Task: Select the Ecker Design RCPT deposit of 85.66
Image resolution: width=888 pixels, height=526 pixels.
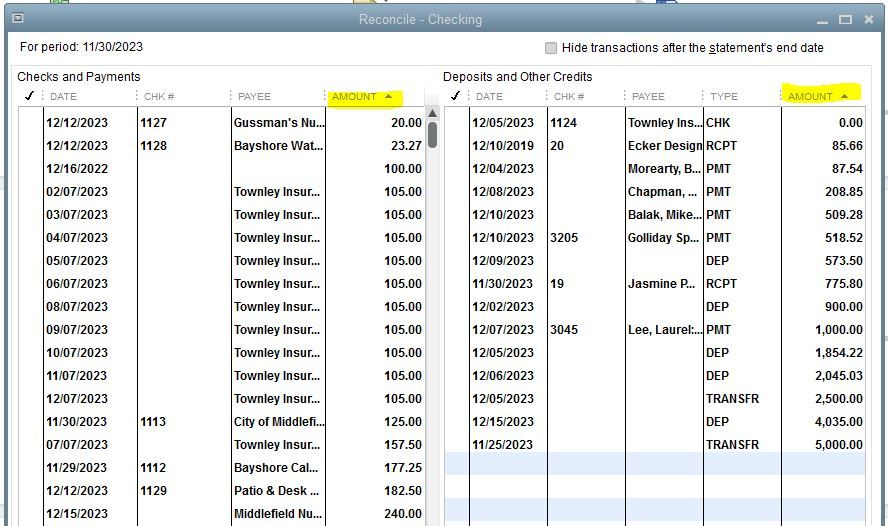Action: coord(655,146)
